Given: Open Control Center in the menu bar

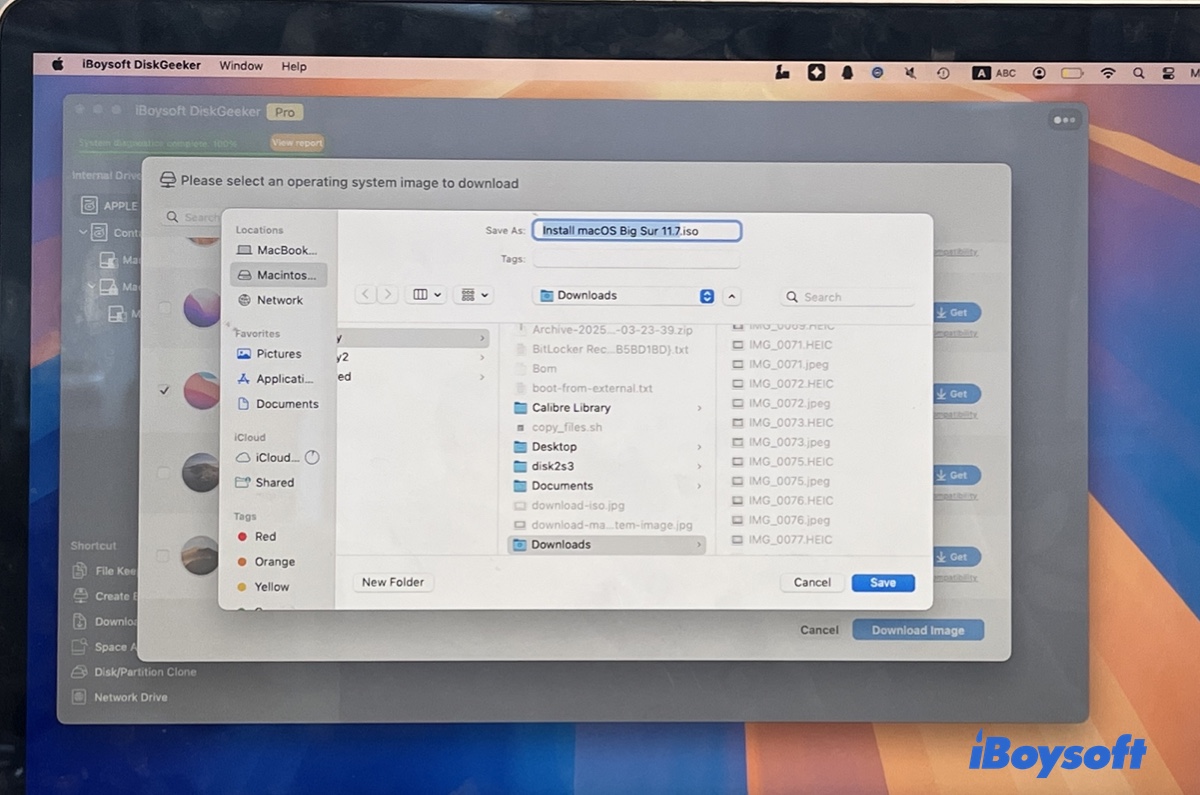Looking at the screenshot, I should pyautogui.click(x=1167, y=73).
